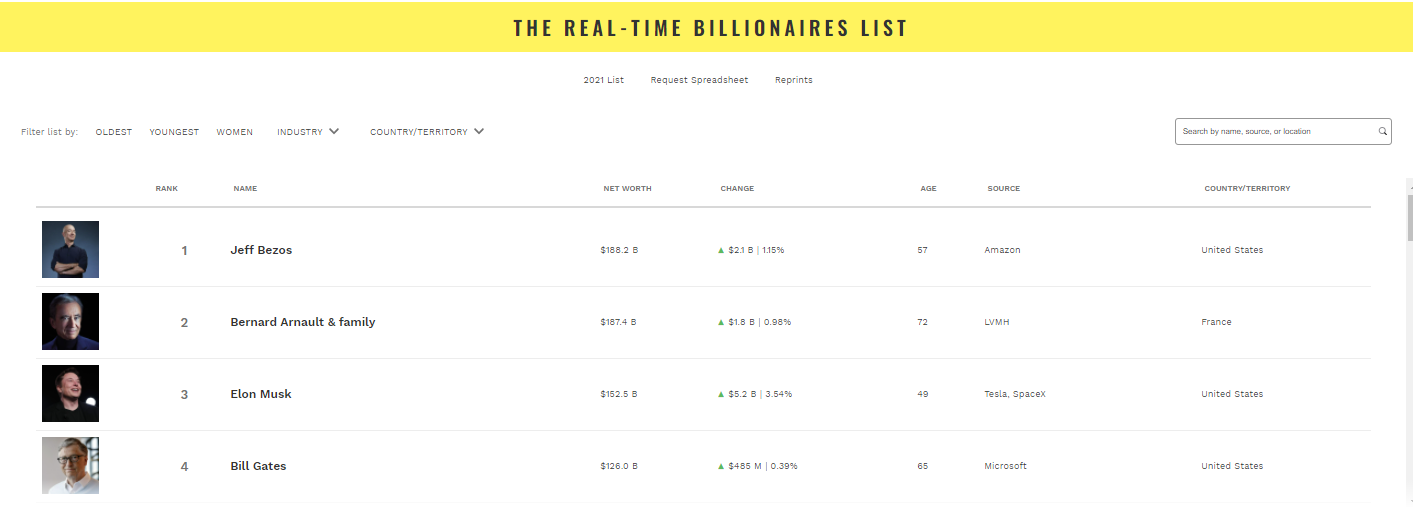
Task: Open the 2021 List link
Action: (604, 80)
